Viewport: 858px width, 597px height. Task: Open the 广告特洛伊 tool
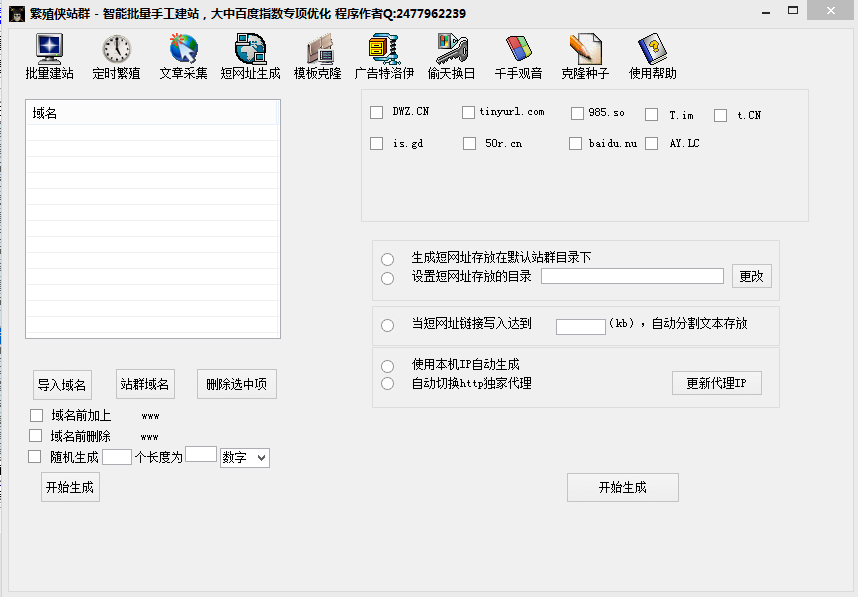click(384, 56)
